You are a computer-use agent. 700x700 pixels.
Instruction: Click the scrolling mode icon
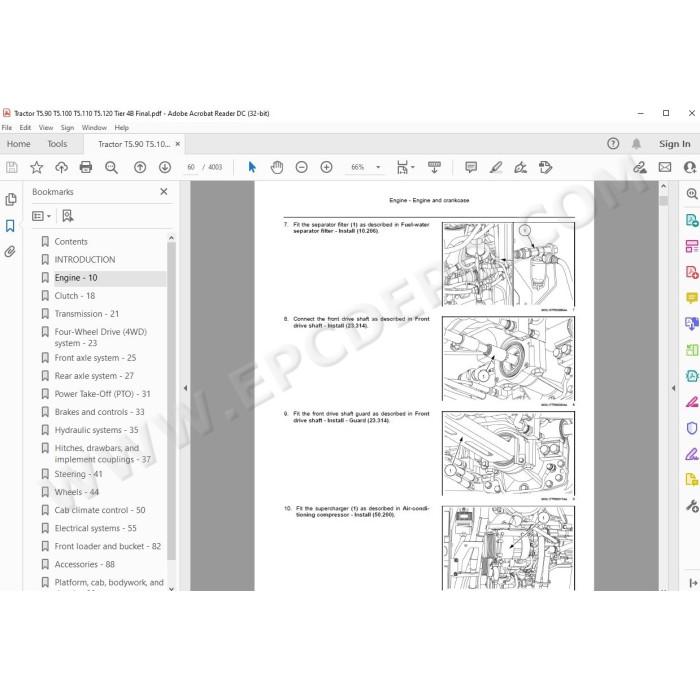point(434,167)
